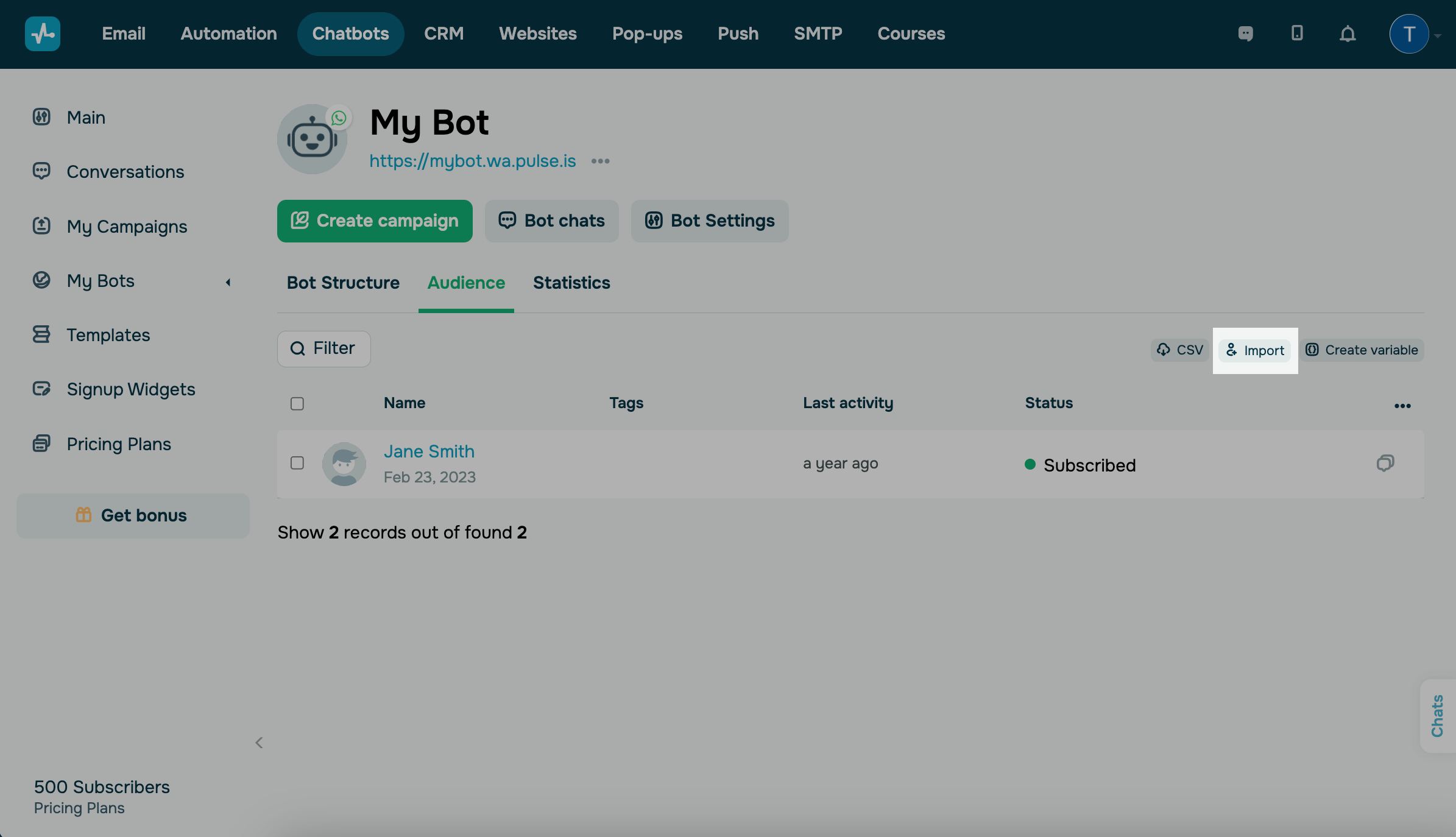Click the Status column header
Viewport: 1456px width, 837px height.
(x=1048, y=403)
